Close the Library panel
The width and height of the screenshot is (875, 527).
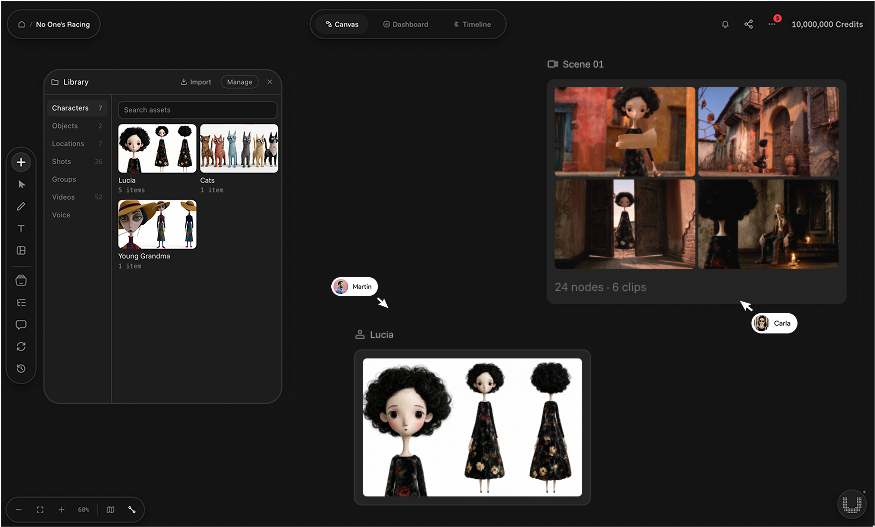[270, 82]
